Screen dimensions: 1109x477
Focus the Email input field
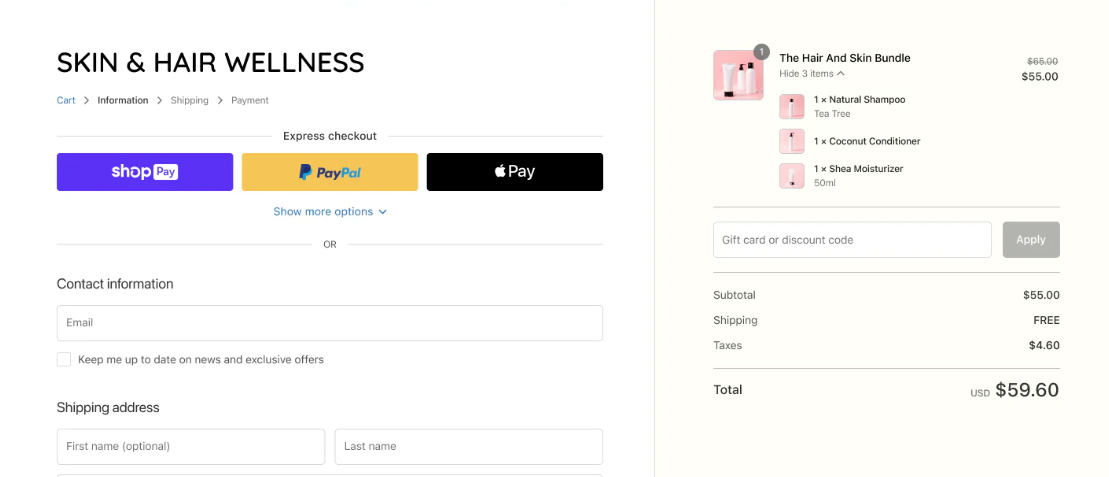tap(330, 323)
